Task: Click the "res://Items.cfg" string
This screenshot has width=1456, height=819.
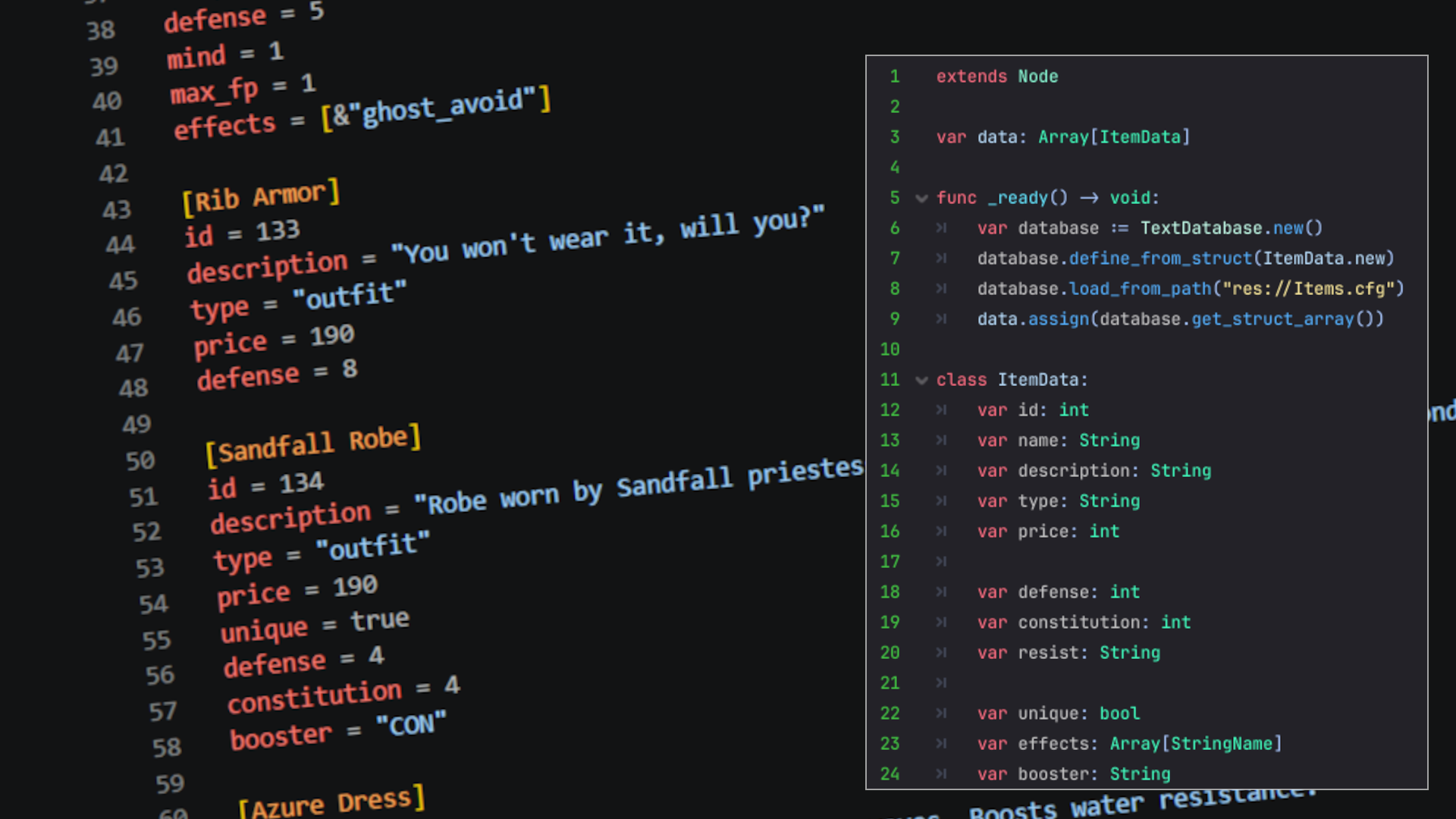Action: (1309, 289)
